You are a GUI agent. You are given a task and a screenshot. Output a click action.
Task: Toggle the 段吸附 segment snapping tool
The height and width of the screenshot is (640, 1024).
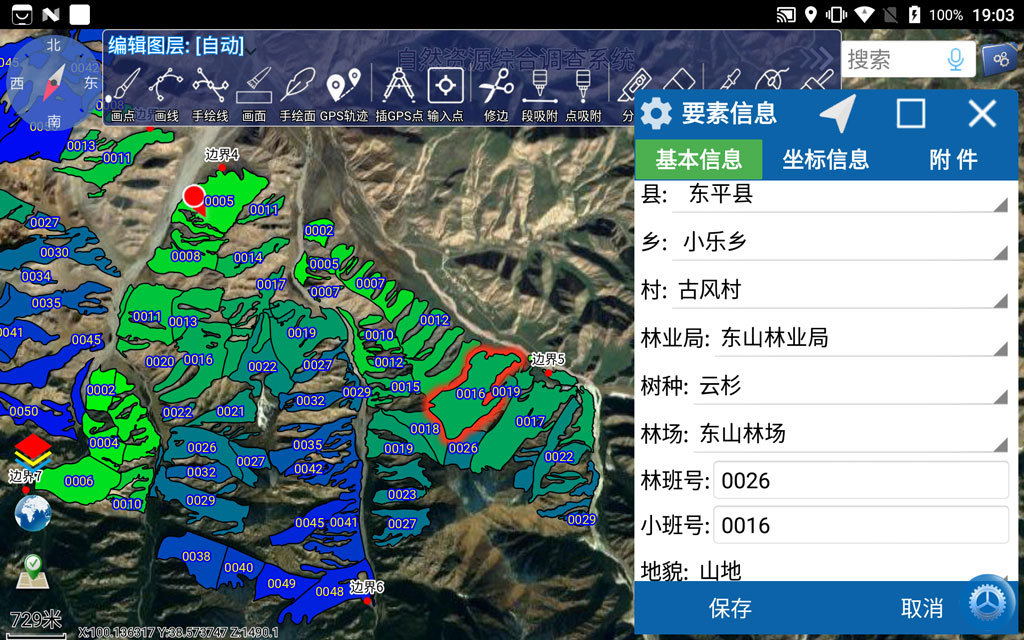click(x=540, y=93)
